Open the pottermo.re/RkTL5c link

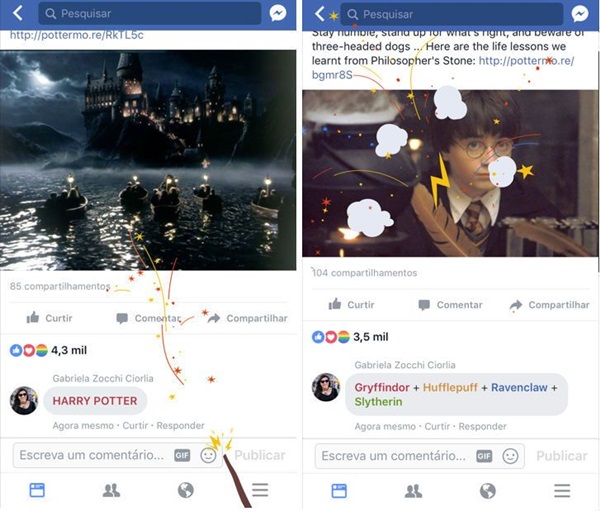(x=77, y=35)
